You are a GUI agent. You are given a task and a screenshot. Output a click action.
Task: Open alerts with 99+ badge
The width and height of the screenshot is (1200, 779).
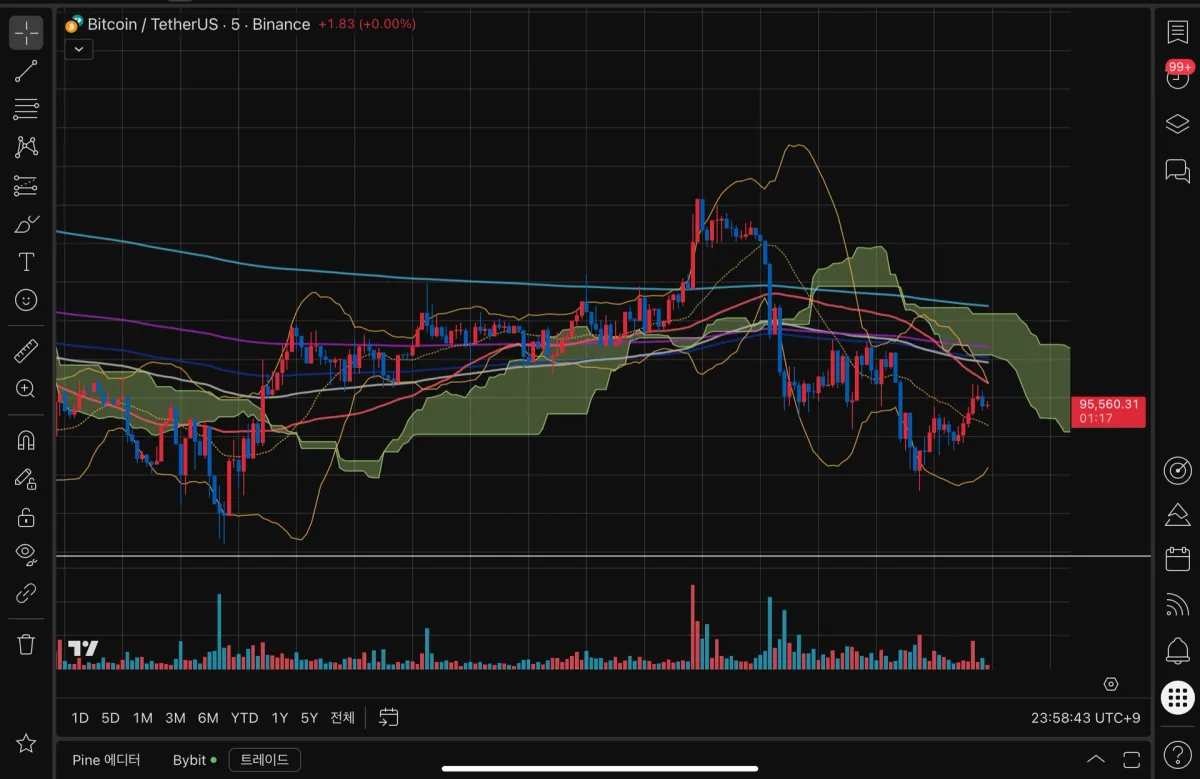[x=1177, y=76]
